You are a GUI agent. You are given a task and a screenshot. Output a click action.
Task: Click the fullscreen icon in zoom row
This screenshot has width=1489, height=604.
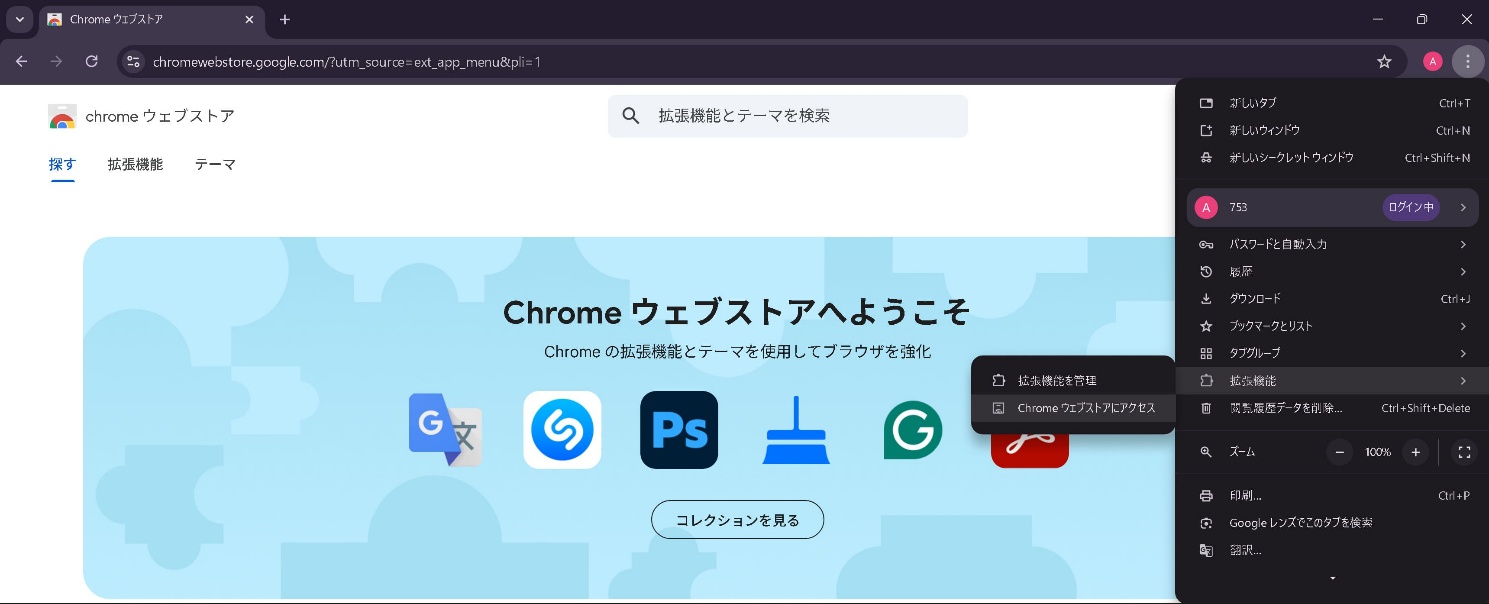click(x=1464, y=452)
